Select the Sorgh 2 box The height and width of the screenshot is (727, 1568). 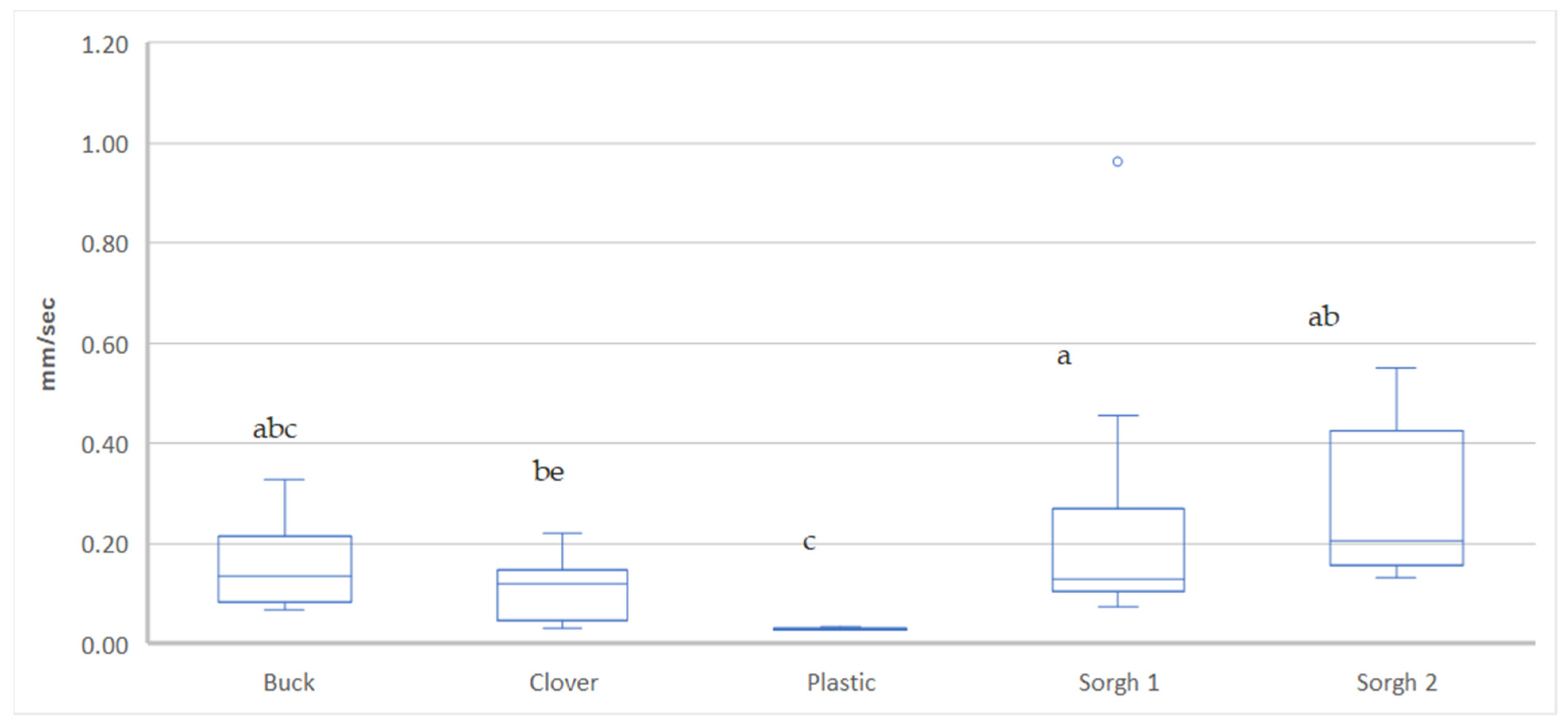[x=1396, y=498]
